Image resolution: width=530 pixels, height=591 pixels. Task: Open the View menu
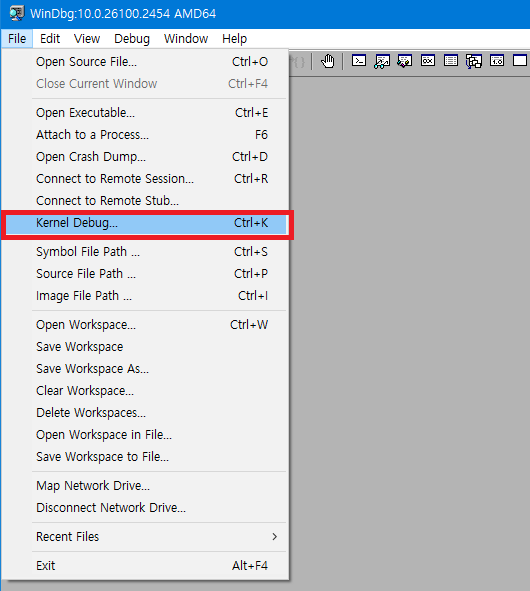click(x=87, y=38)
